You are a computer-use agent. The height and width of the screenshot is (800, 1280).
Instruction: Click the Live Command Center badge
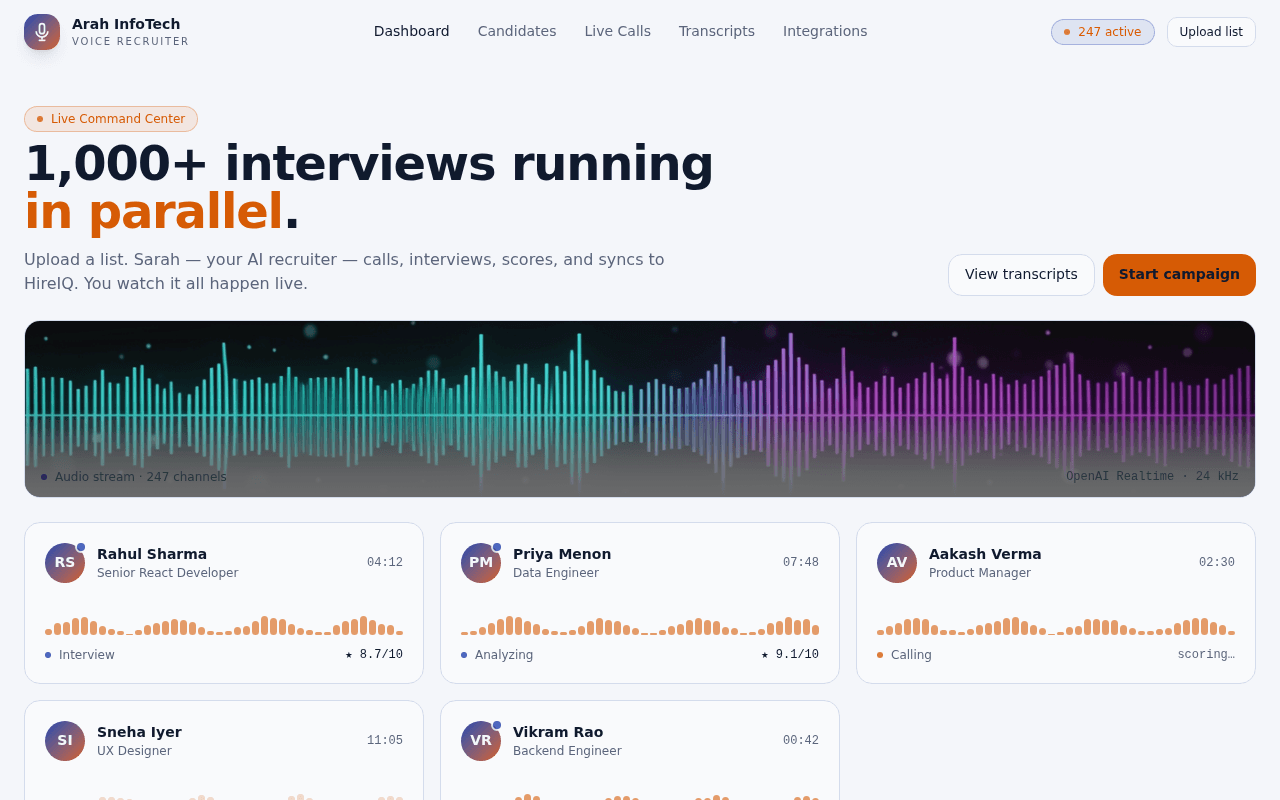111,119
